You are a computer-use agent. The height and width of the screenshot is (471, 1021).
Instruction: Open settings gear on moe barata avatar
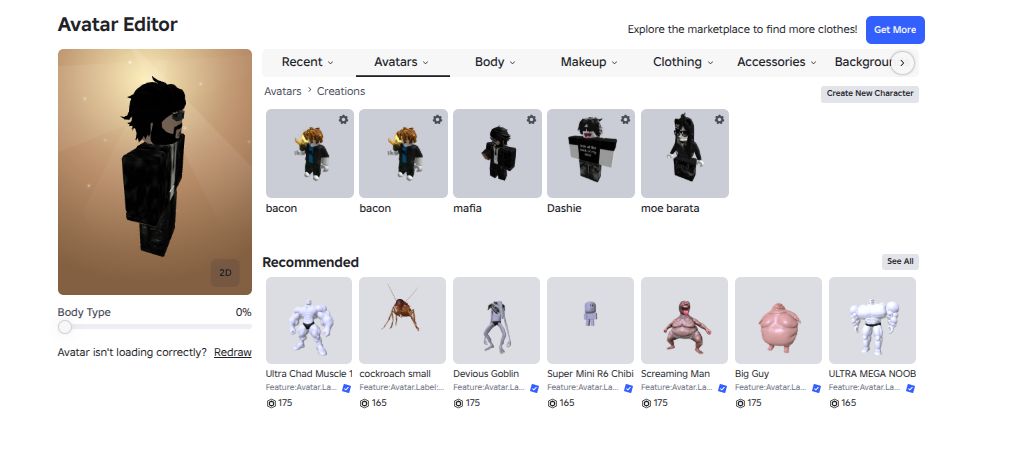(x=719, y=120)
